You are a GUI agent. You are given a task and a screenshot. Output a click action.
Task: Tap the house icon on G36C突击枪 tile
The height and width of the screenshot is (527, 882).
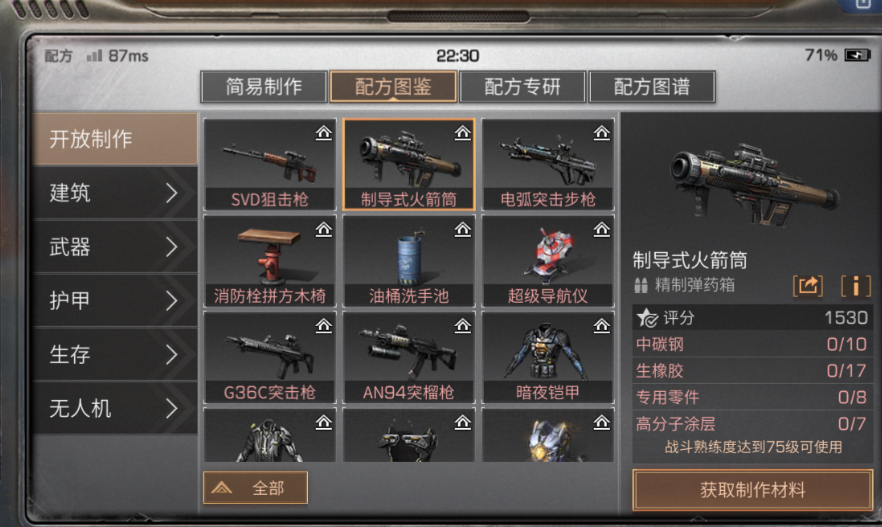tap(323, 326)
